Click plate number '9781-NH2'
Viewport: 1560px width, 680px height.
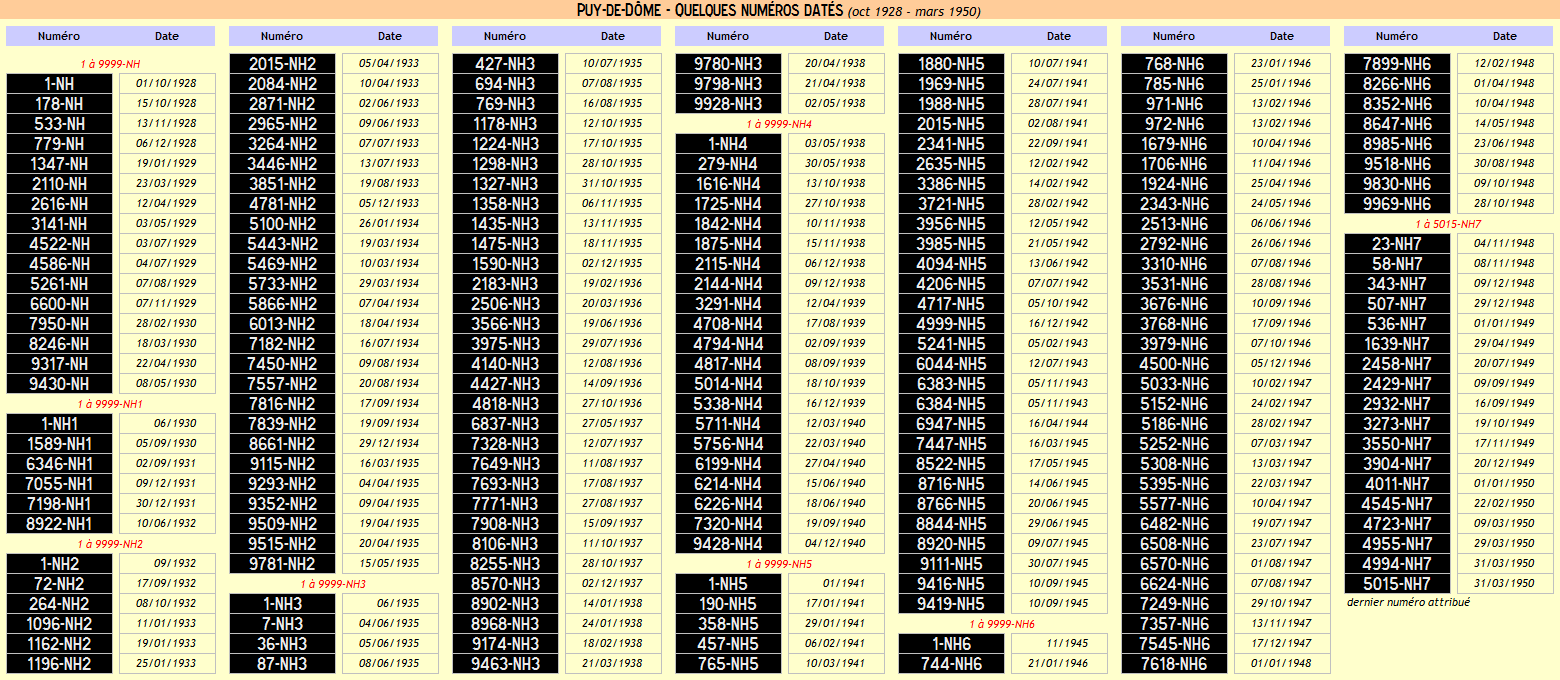282,564
